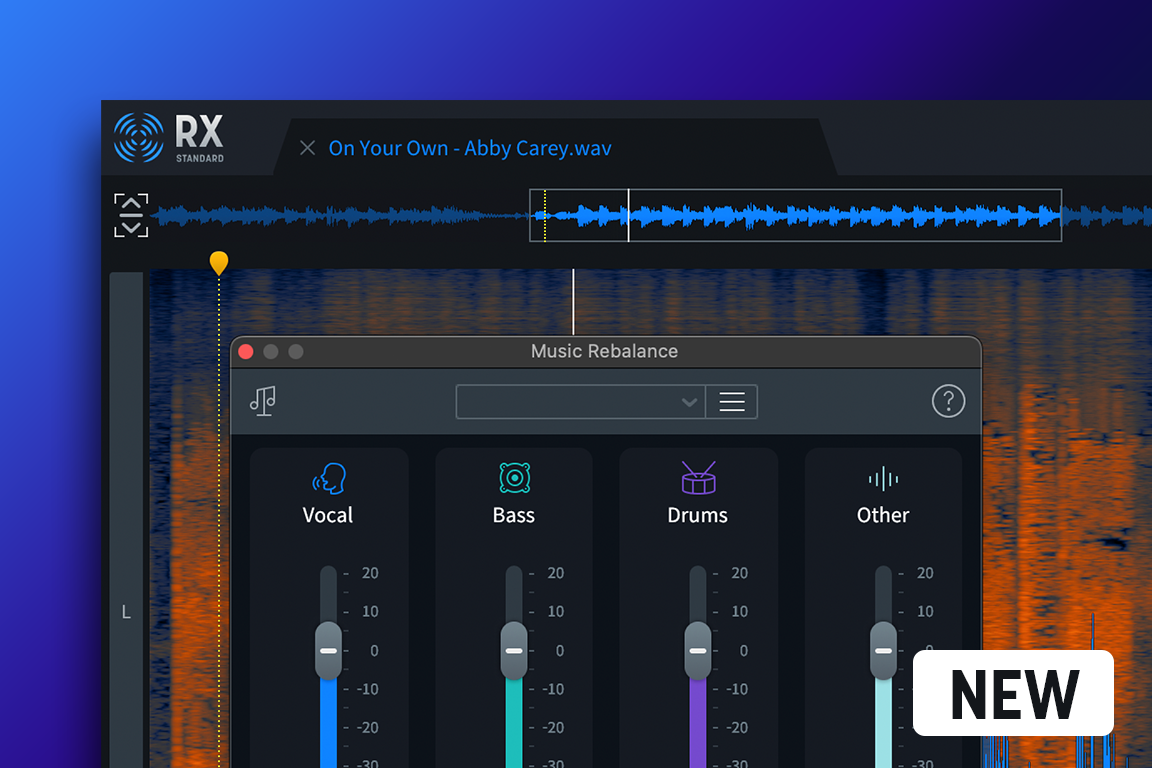Viewport: 1152px width, 768px height.
Task: Close the Music Rebalance window
Action: 246,352
